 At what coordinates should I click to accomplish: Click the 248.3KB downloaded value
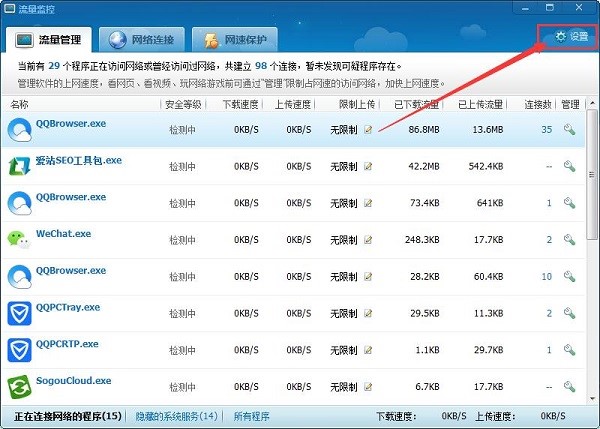point(422,240)
